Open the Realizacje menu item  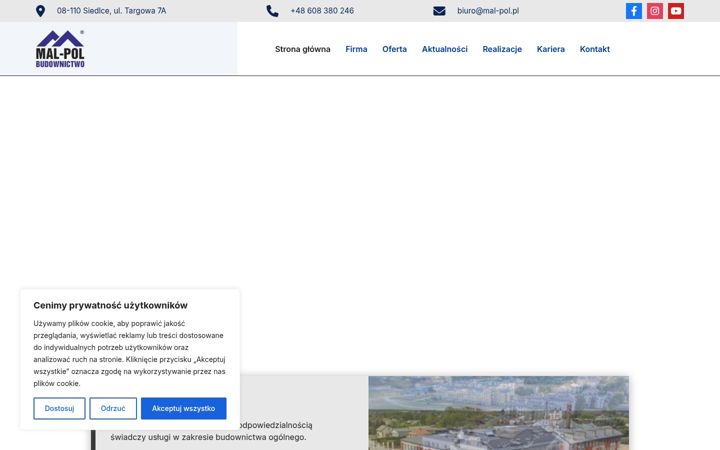502,49
